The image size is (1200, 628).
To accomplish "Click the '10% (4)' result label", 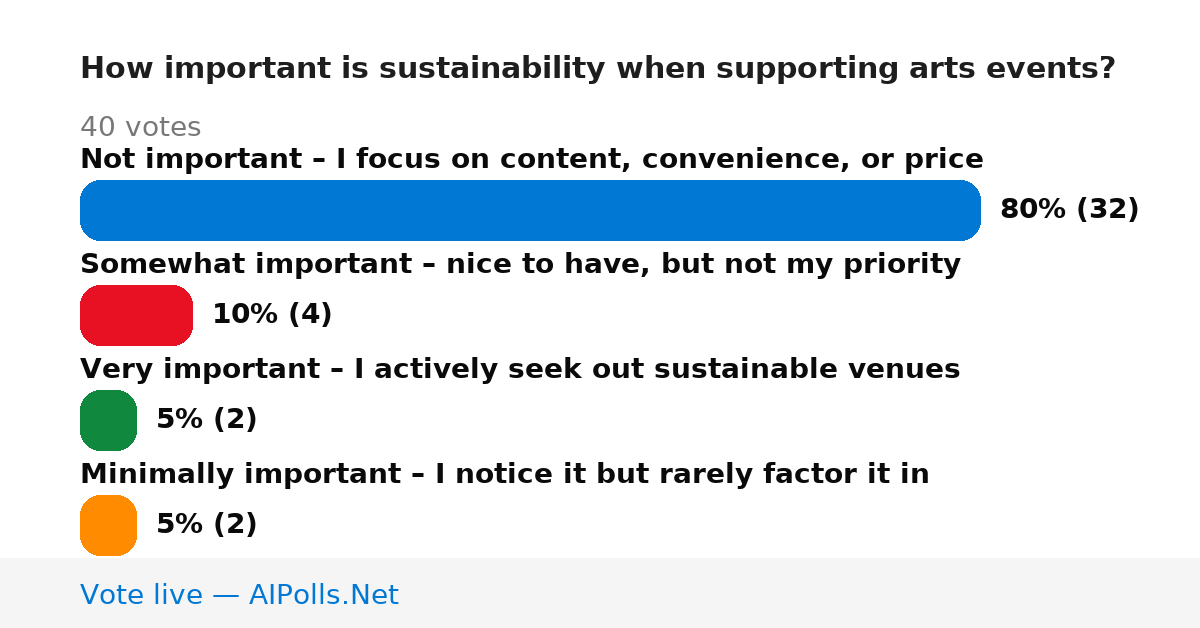I will click(x=272, y=315).
